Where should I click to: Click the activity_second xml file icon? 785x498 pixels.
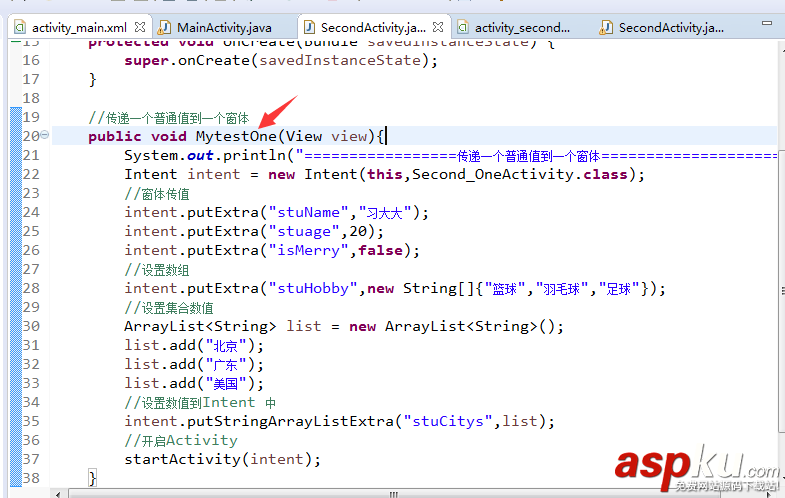tap(463, 27)
